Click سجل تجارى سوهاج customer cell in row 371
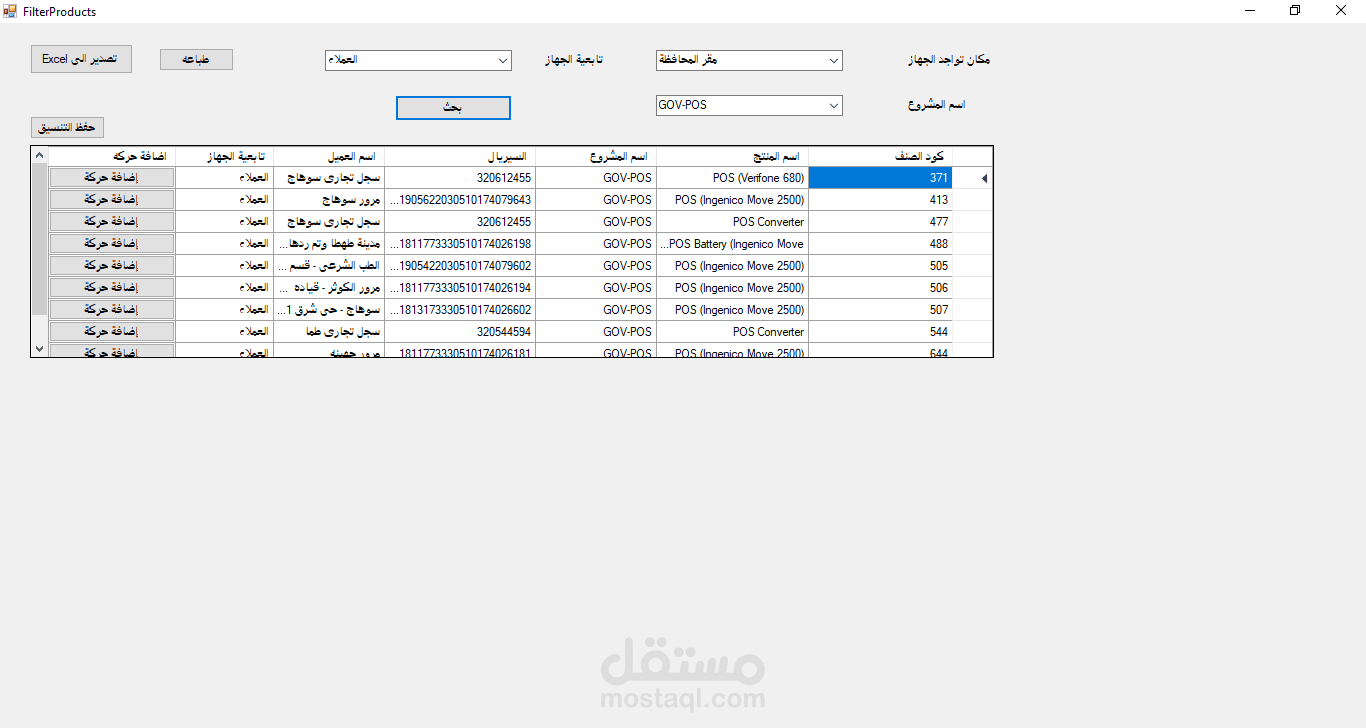This screenshot has height=728, width=1366. point(329,178)
